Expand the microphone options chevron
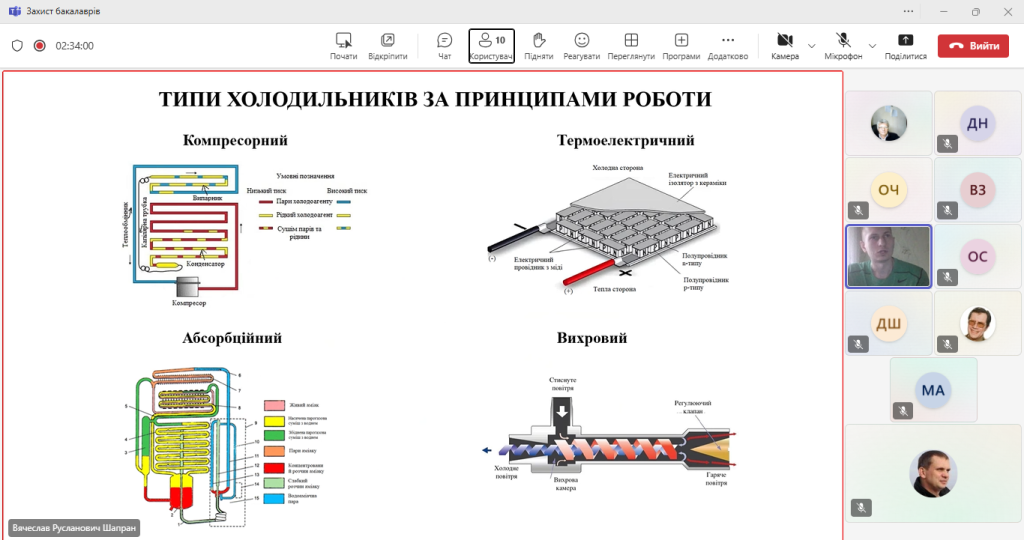Image resolution: width=1024 pixels, height=540 pixels. click(872, 45)
